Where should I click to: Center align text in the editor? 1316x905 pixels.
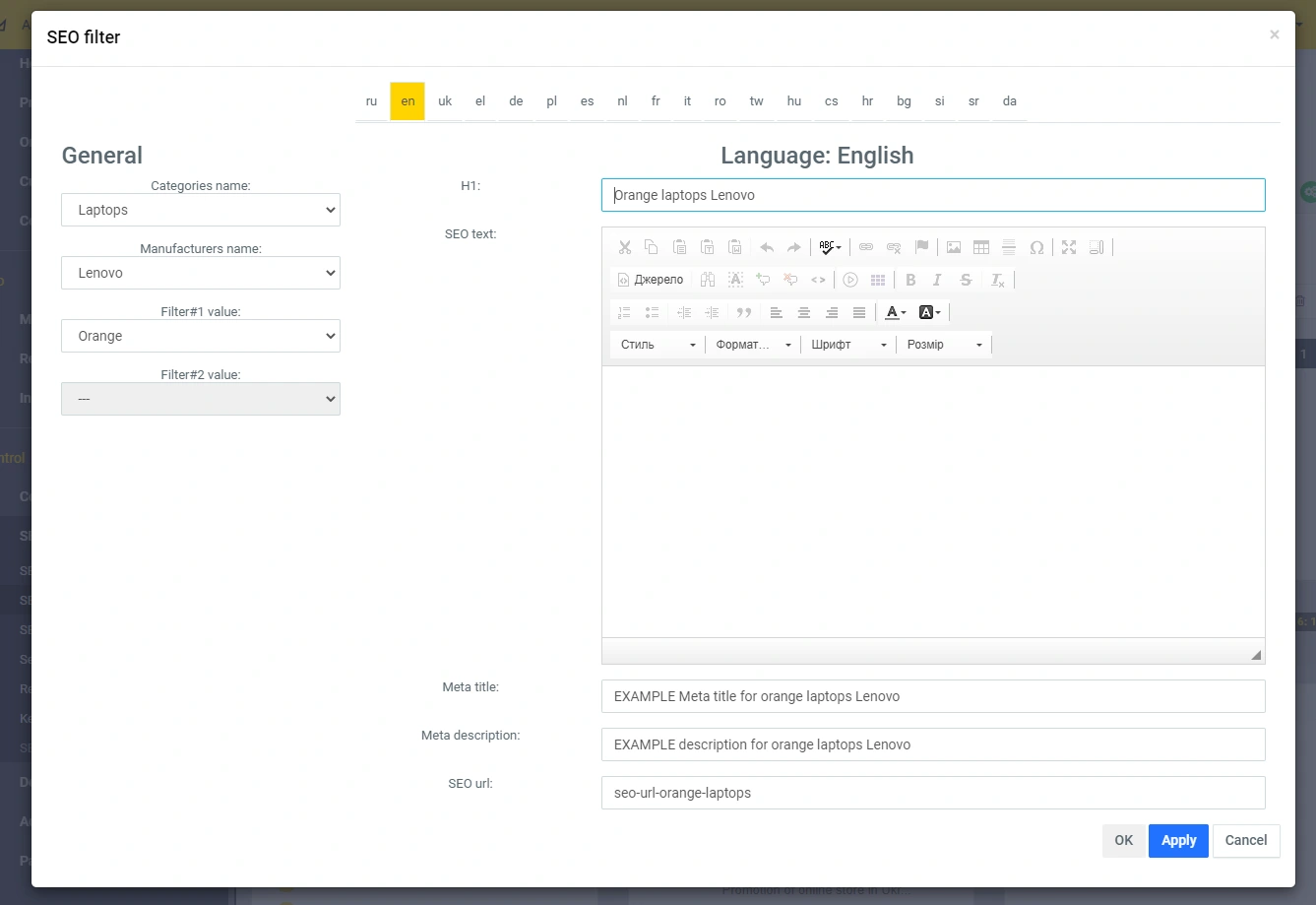[x=804, y=312]
